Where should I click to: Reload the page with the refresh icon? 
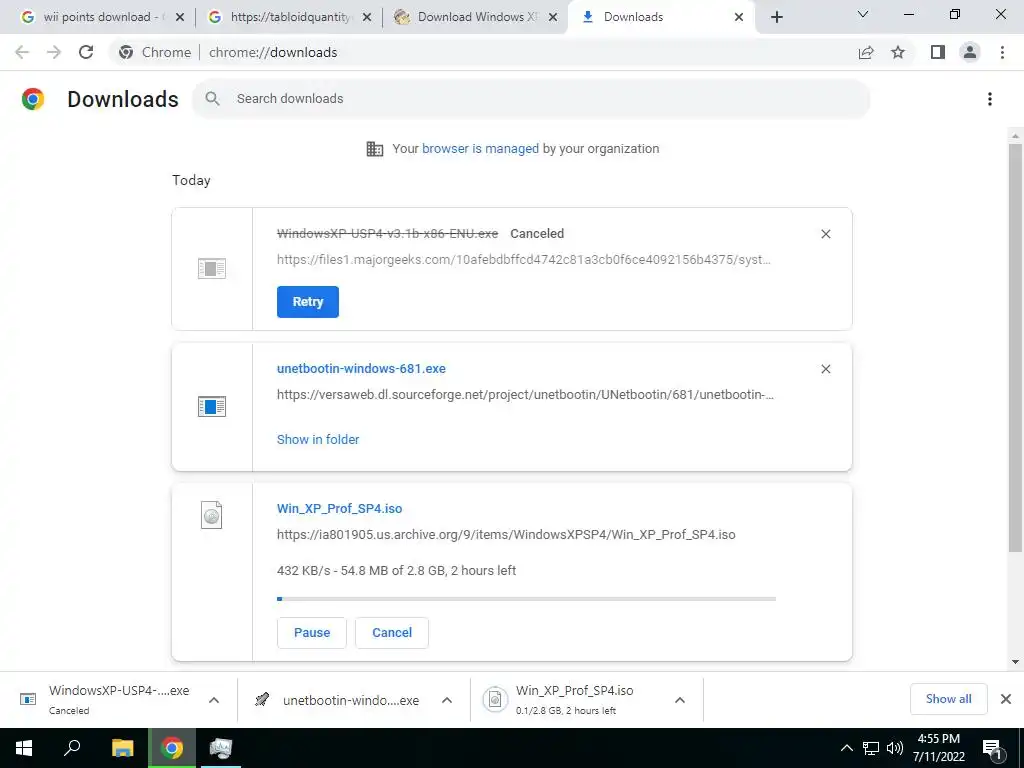(86, 52)
